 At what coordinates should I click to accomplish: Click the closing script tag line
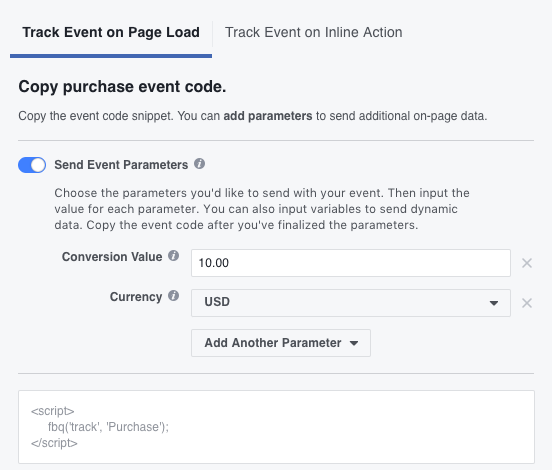(54, 443)
